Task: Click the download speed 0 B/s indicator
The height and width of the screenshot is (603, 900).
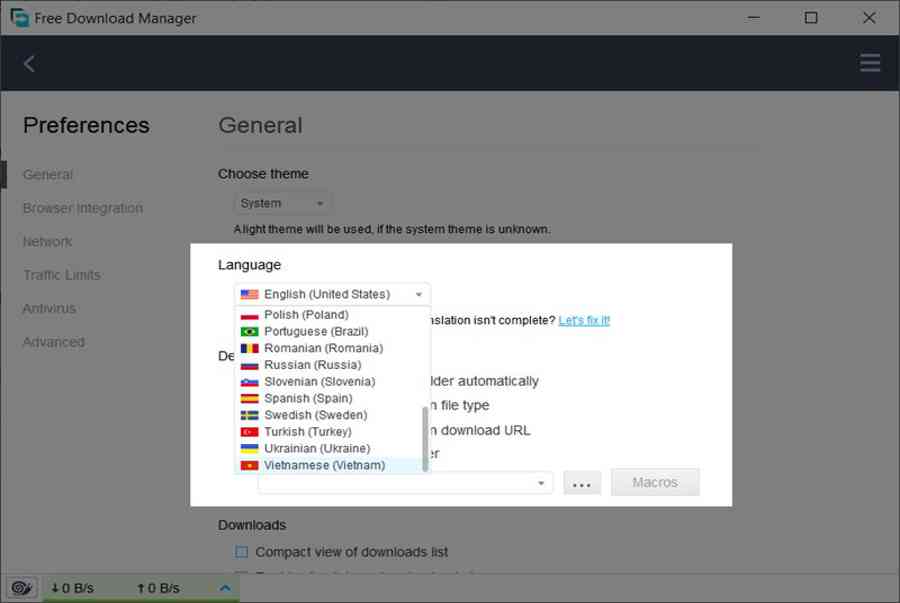Action: point(72,588)
